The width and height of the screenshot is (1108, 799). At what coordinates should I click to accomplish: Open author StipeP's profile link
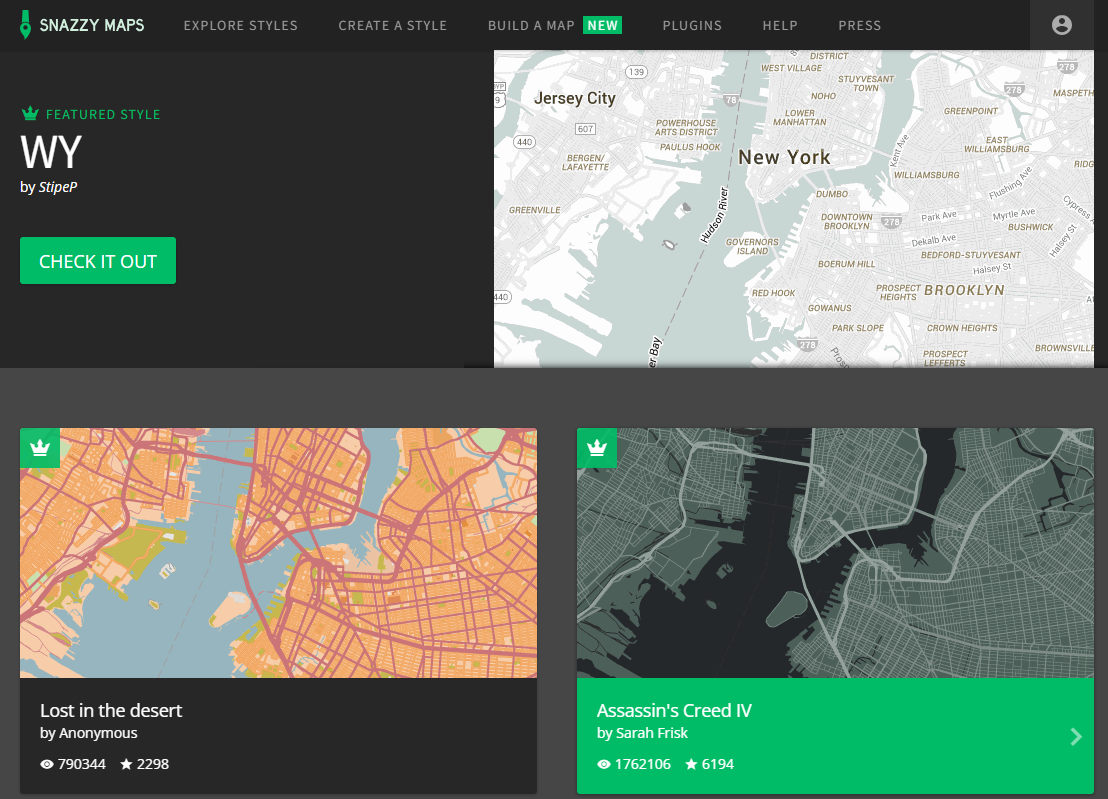click(x=57, y=187)
